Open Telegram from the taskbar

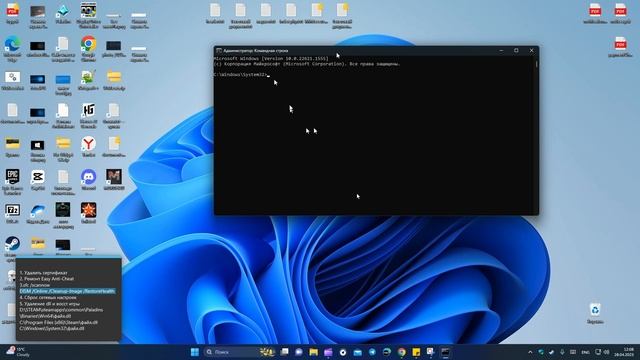coord(372,352)
